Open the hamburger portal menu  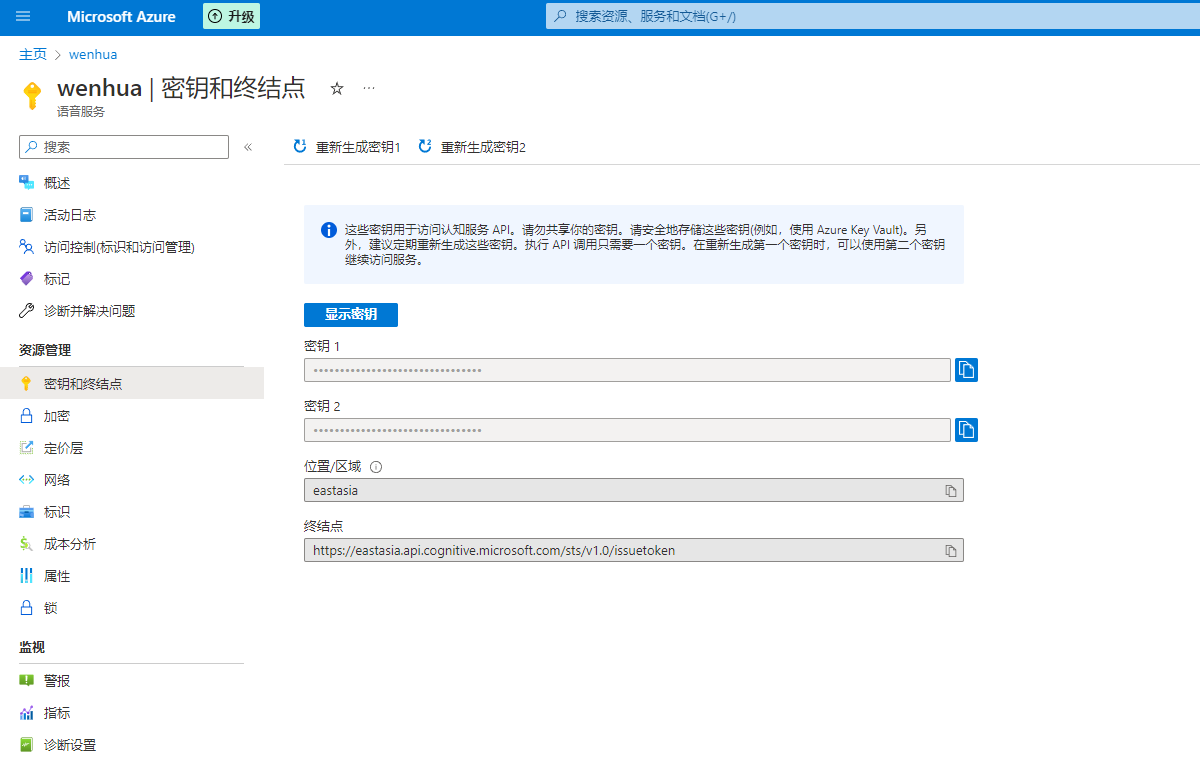click(23, 17)
